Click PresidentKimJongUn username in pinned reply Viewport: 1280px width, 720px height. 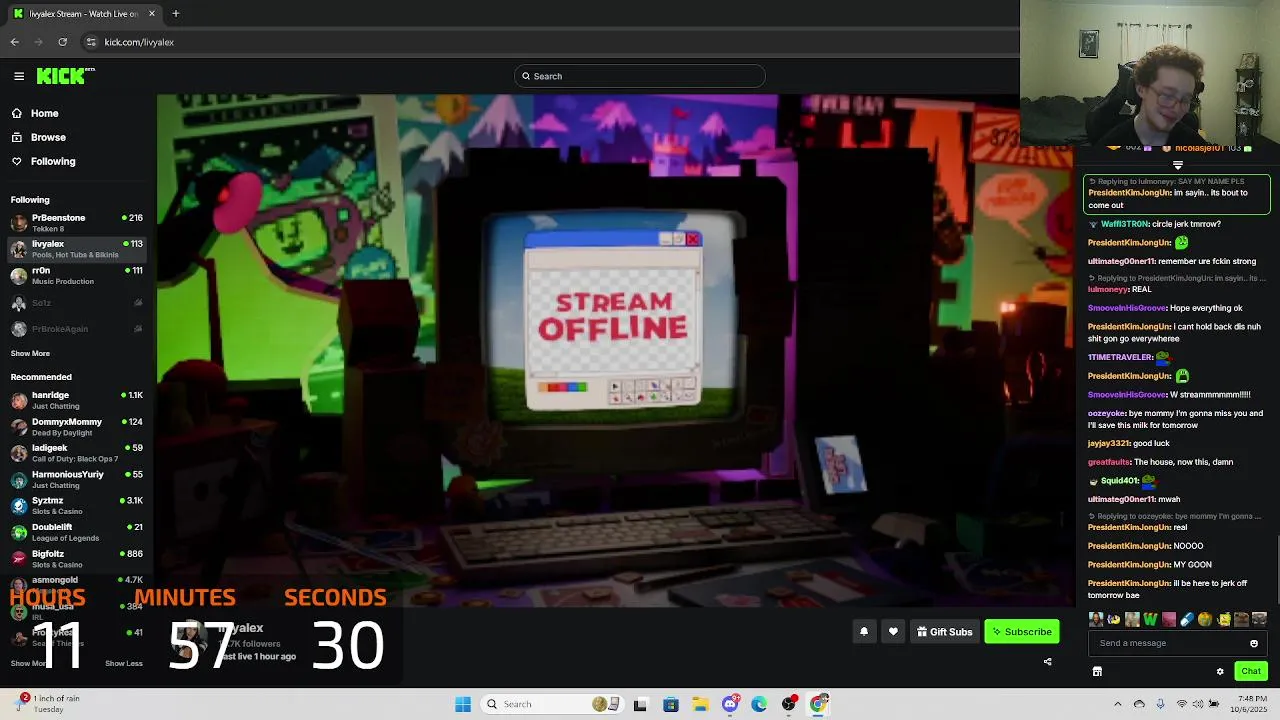[1129, 193]
